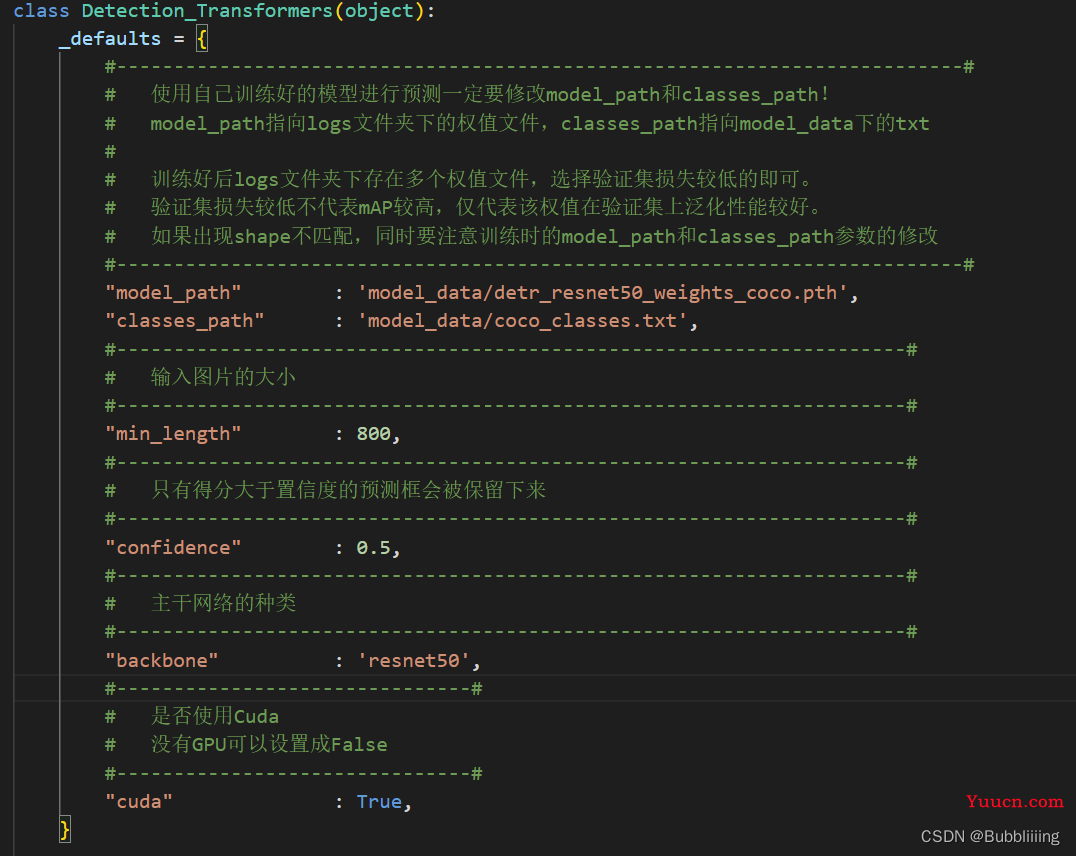Viewport: 1076px width, 856px height.
Task: Click the comment '输入图片的大小'
Action: click(x=223, y=377)
